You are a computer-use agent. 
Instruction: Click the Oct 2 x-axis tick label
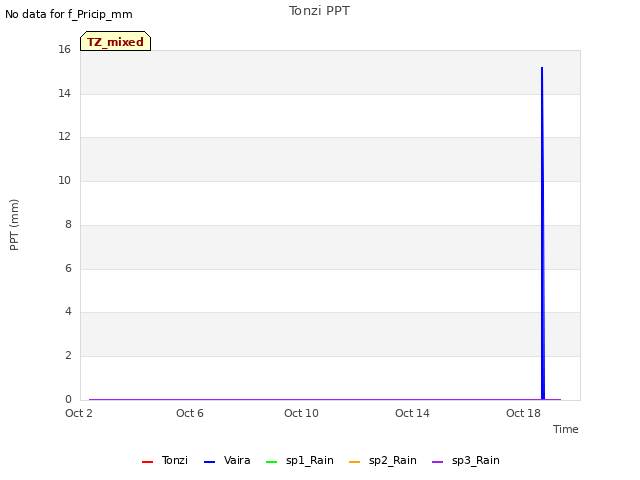(79, 413)
